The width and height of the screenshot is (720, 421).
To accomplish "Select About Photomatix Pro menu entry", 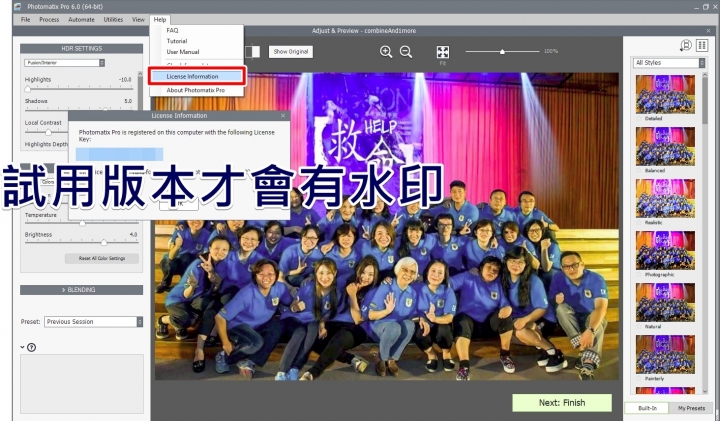I will coord(196,90).
